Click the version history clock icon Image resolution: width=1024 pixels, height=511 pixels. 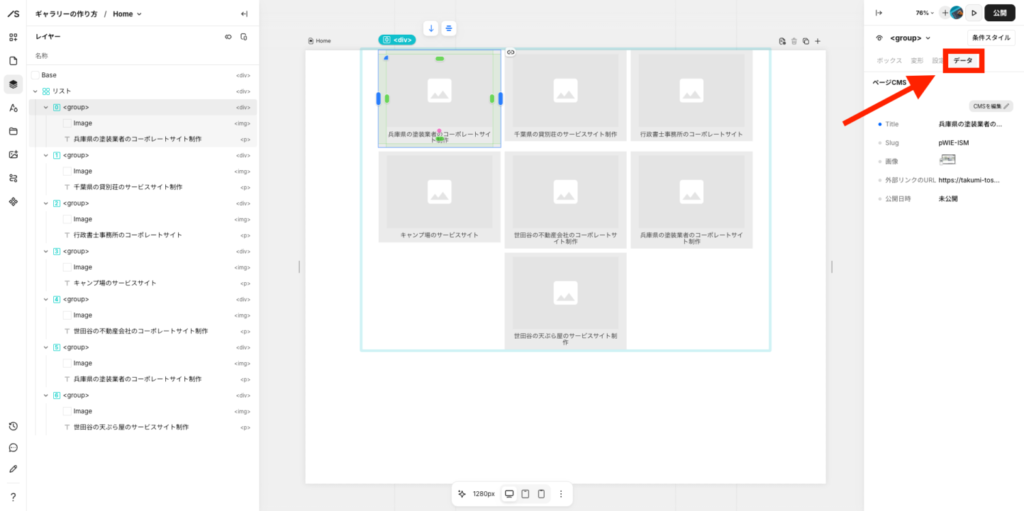coord(13,426)
